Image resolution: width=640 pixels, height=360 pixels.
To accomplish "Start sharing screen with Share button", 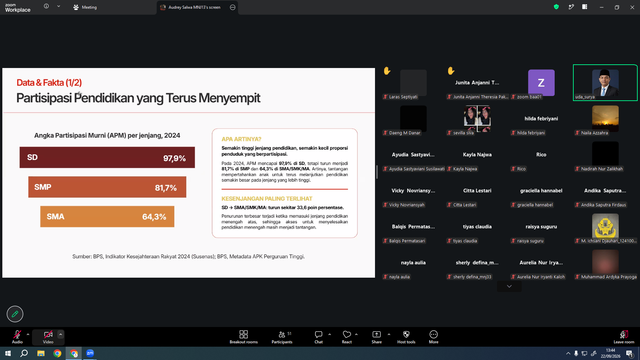I will pos(376,337).
